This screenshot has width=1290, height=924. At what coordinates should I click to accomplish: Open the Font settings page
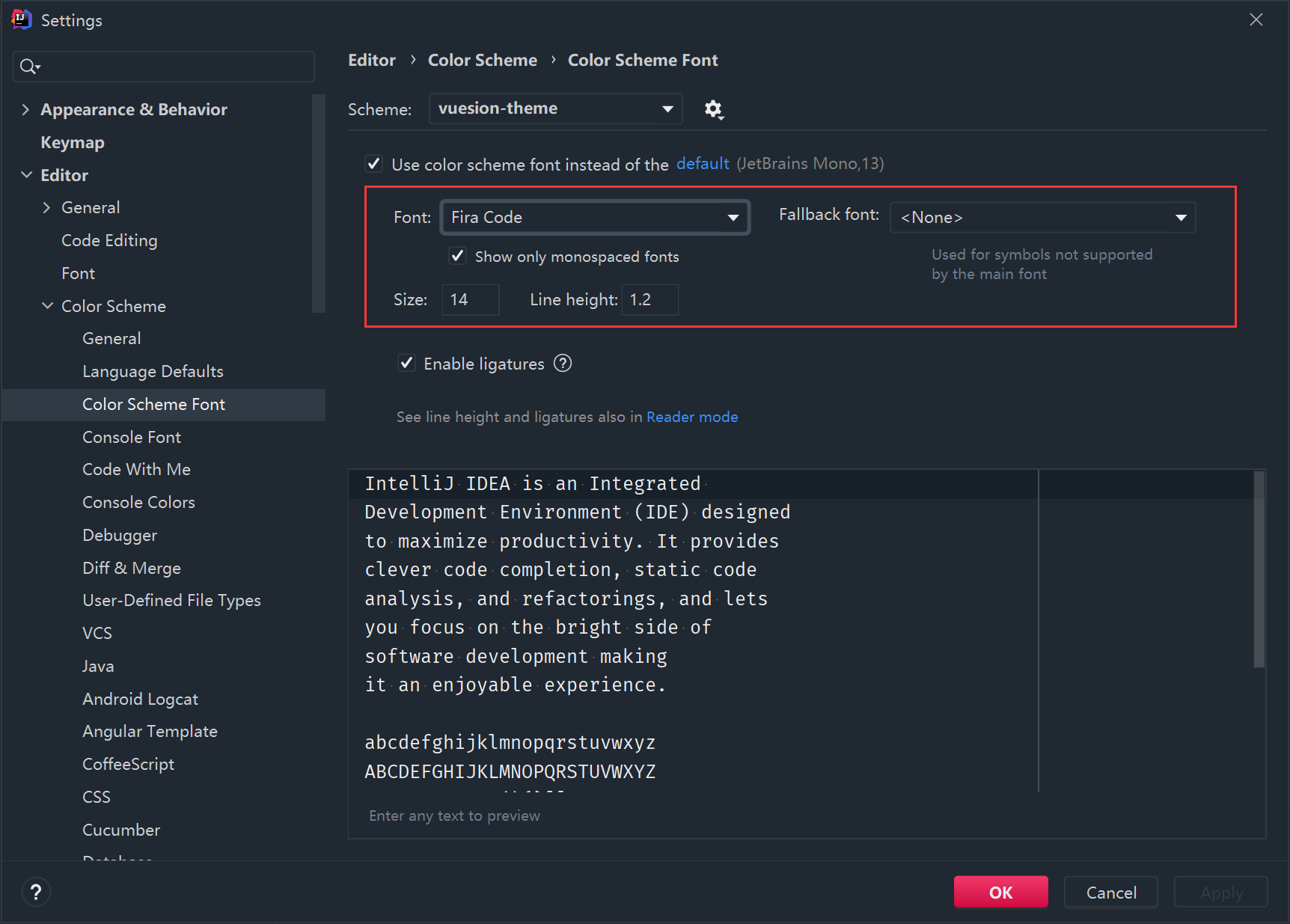click(78, 273)
